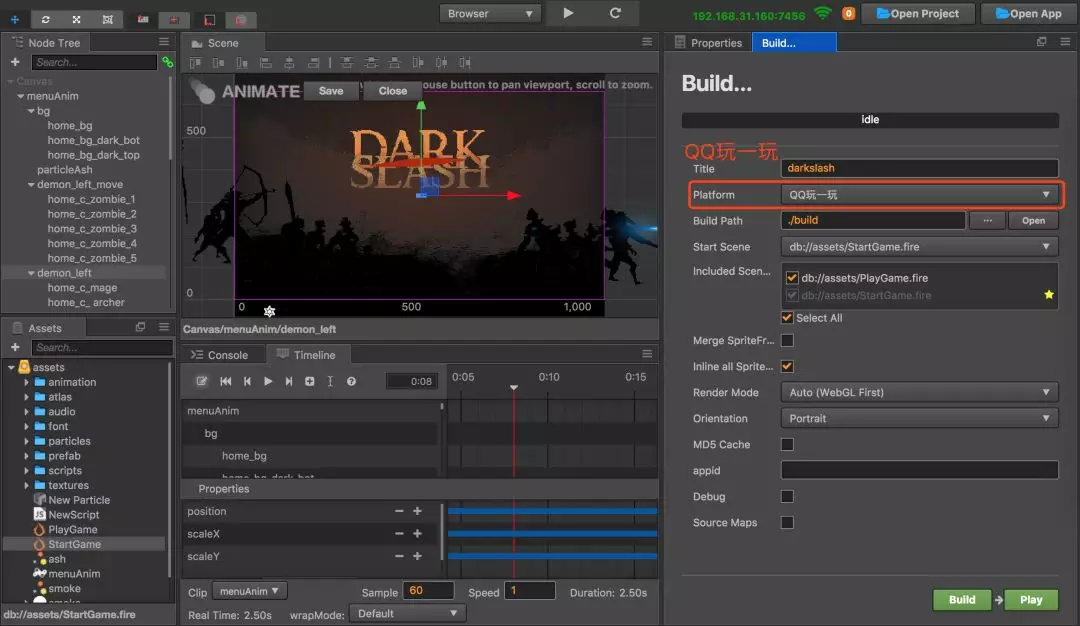Click the preview play button beside Browser

[568, 13]
